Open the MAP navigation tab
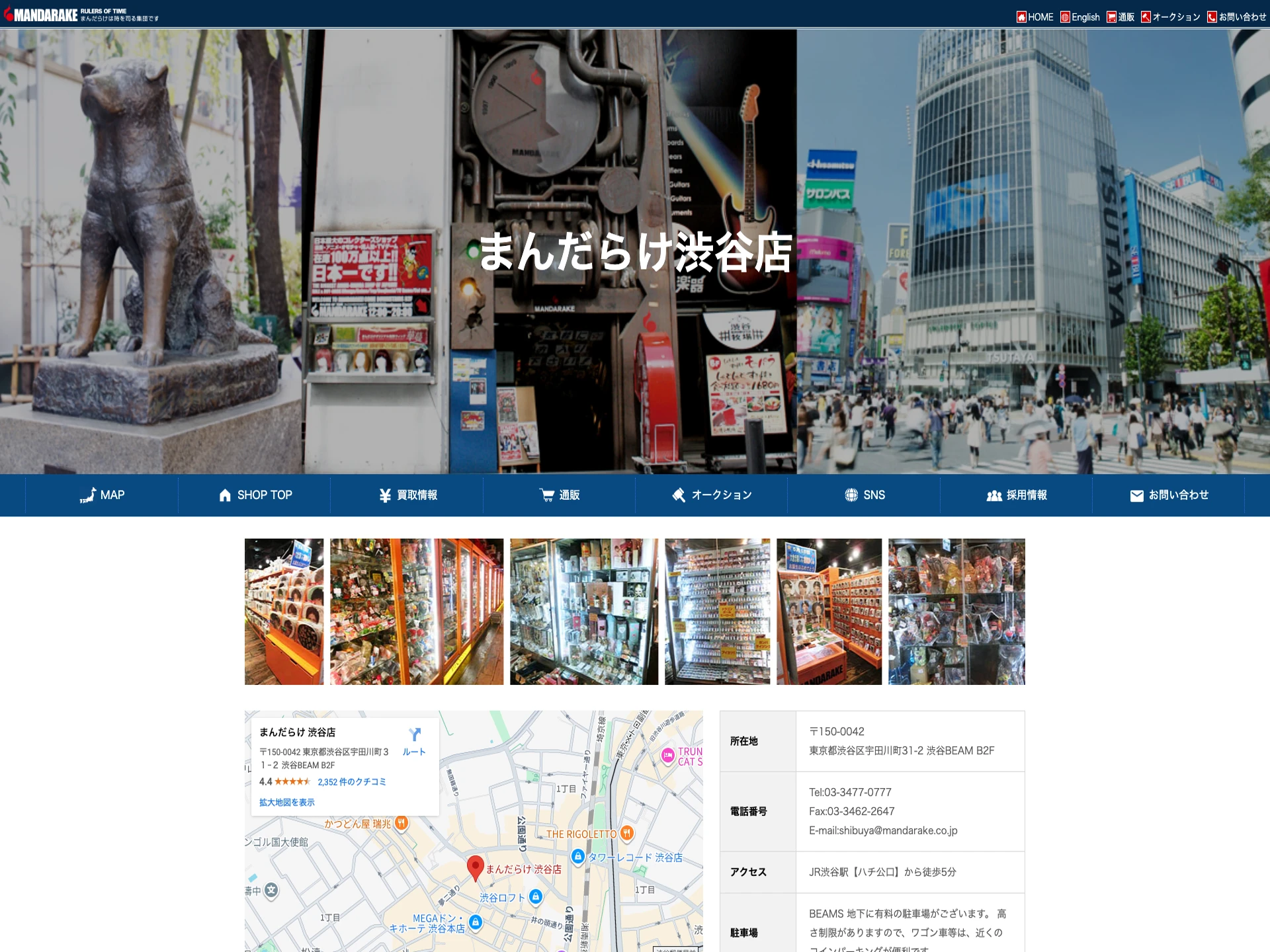Screen dimensions: 1270x952 tap(102, 495)
